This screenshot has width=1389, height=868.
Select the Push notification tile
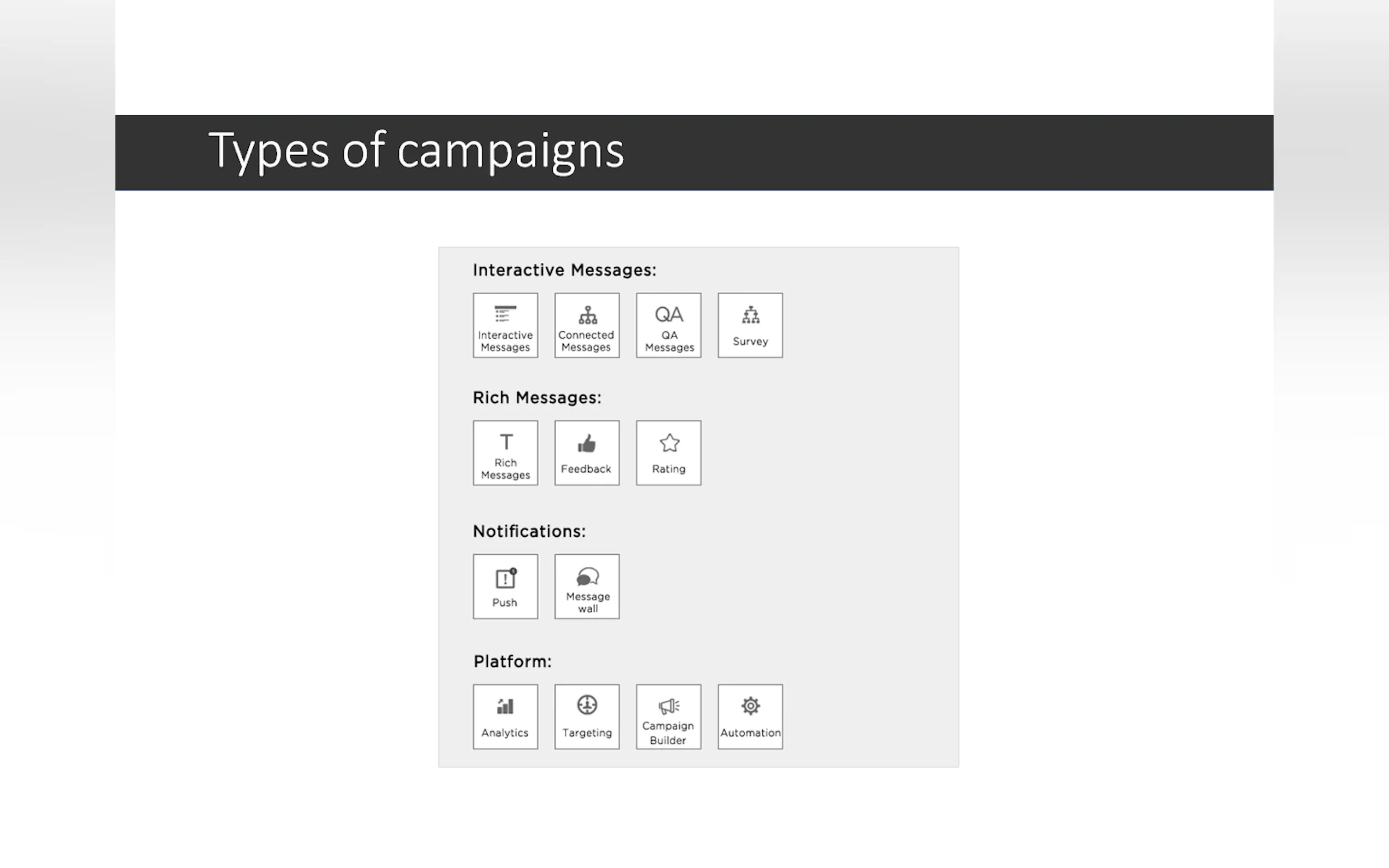(x=505, y=586)
